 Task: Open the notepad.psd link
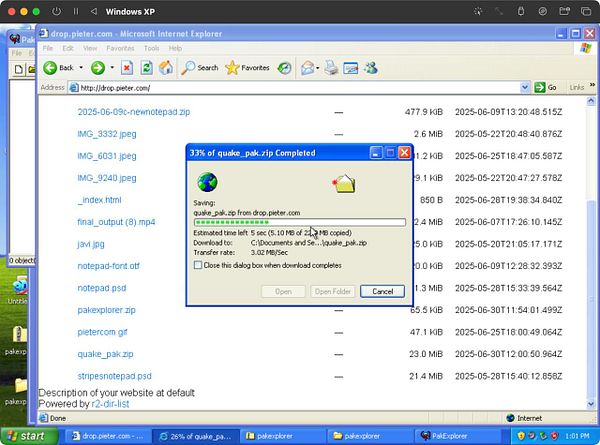pos(102,288)
